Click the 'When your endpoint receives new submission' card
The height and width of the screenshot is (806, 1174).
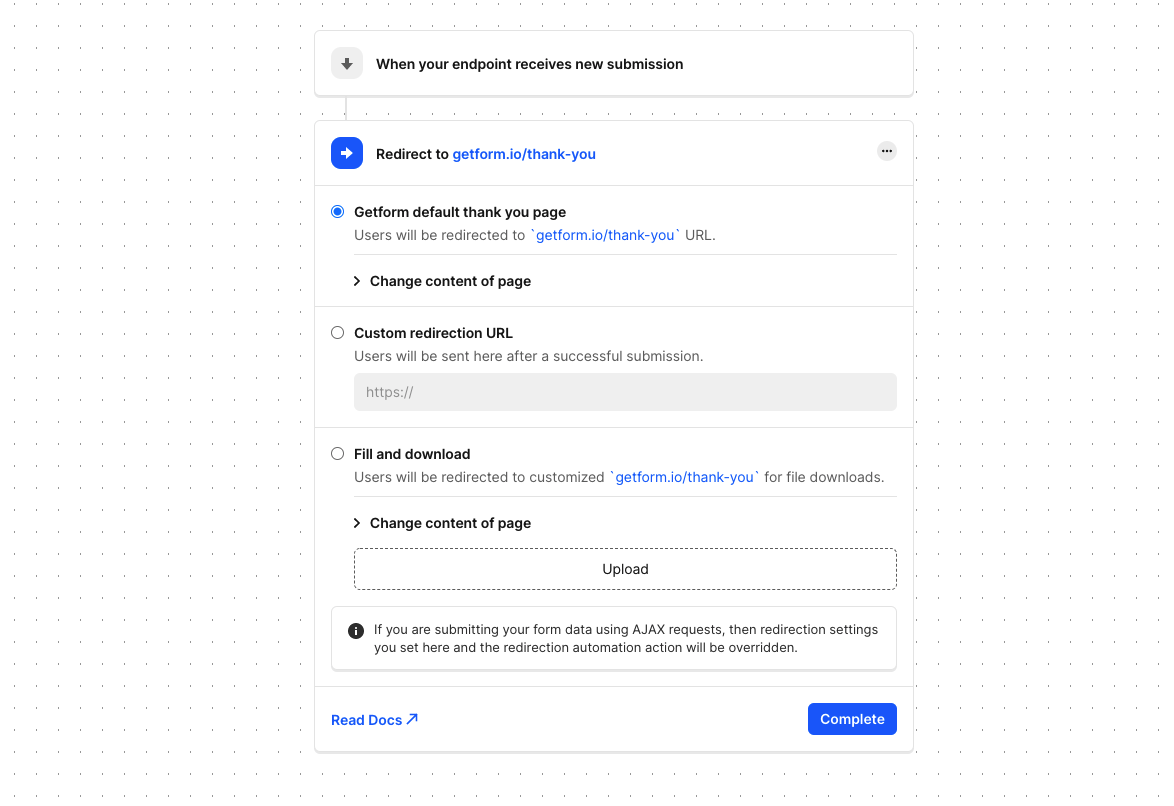click(614, 64)
